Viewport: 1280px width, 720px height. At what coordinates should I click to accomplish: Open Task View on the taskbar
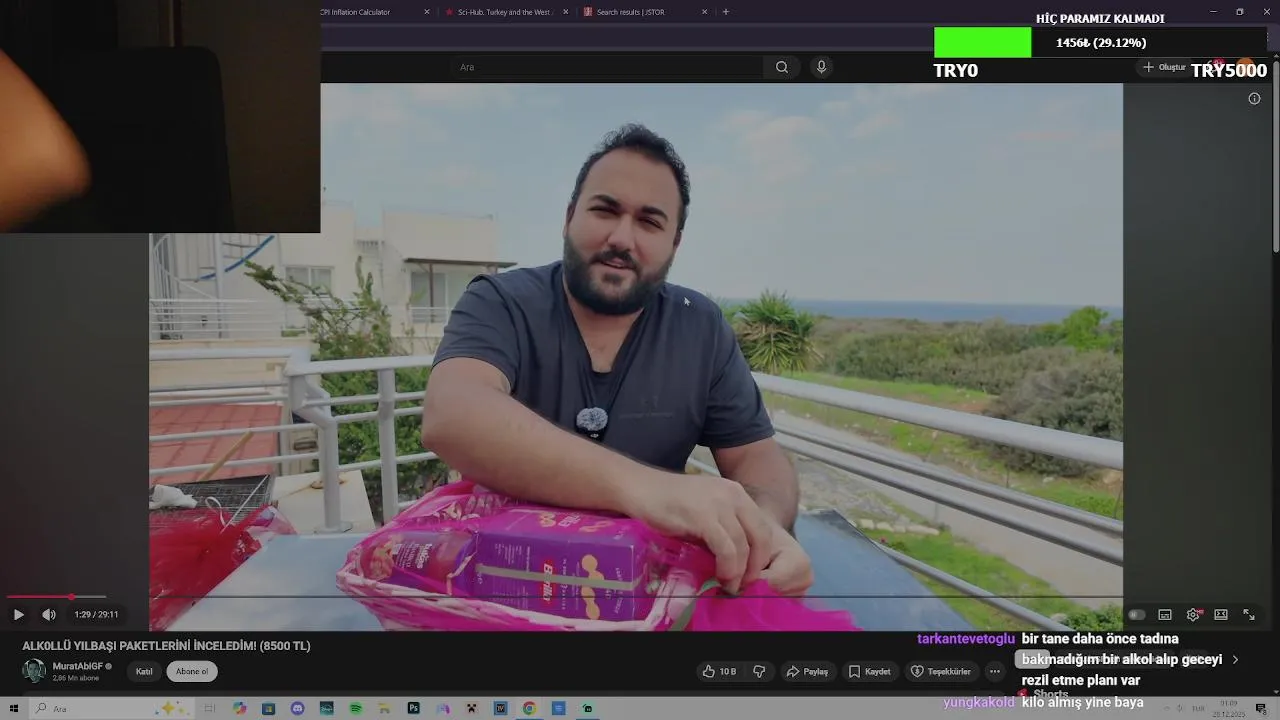210,708
